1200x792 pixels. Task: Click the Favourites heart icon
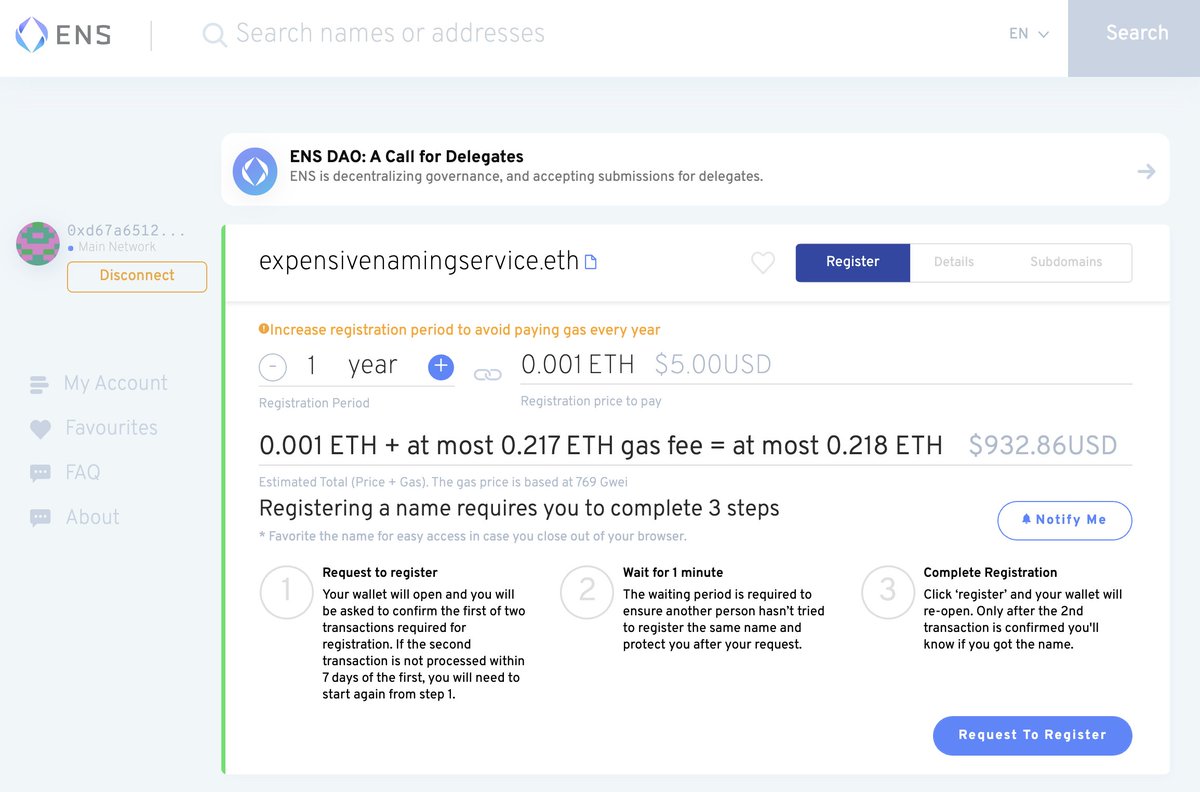tap(40, 429)
